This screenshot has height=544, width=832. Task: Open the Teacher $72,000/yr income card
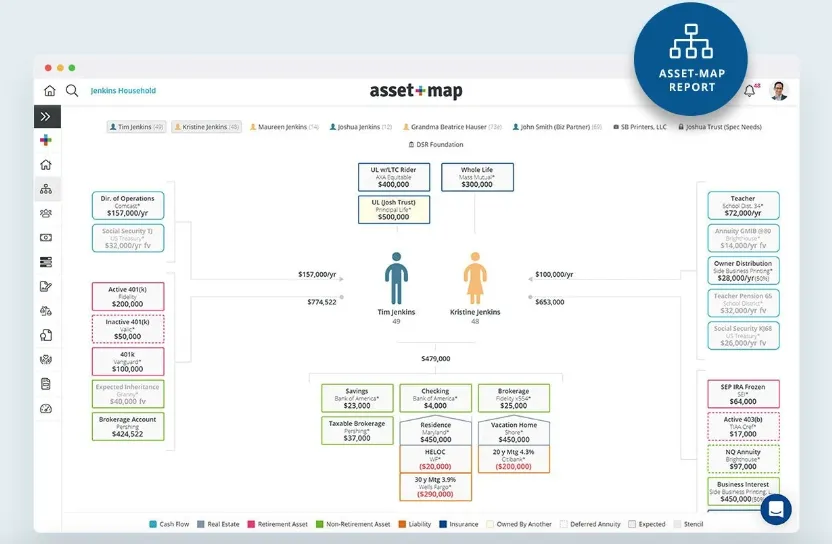coord(743,205)
